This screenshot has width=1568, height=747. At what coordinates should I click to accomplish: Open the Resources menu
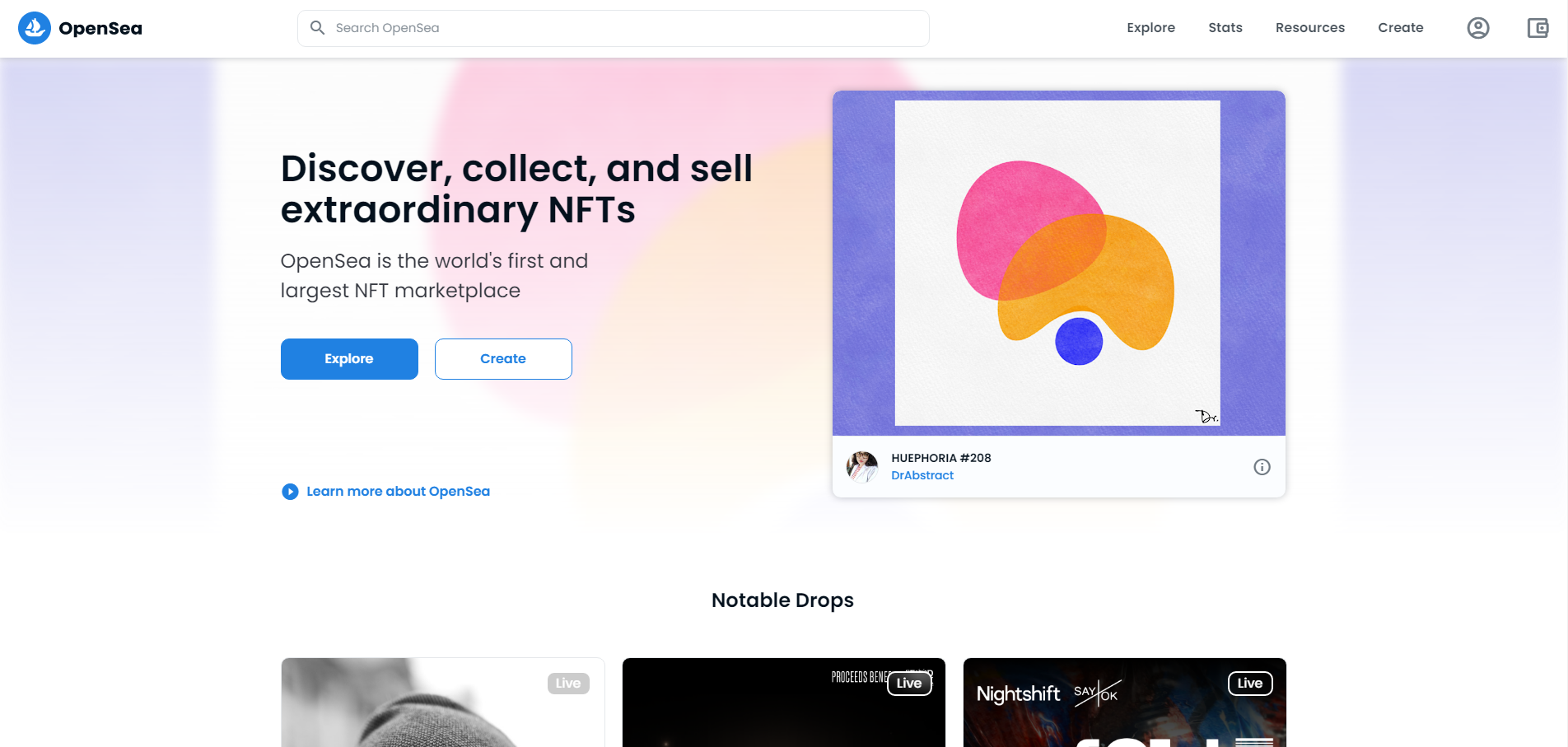(x=1310, y=28)
